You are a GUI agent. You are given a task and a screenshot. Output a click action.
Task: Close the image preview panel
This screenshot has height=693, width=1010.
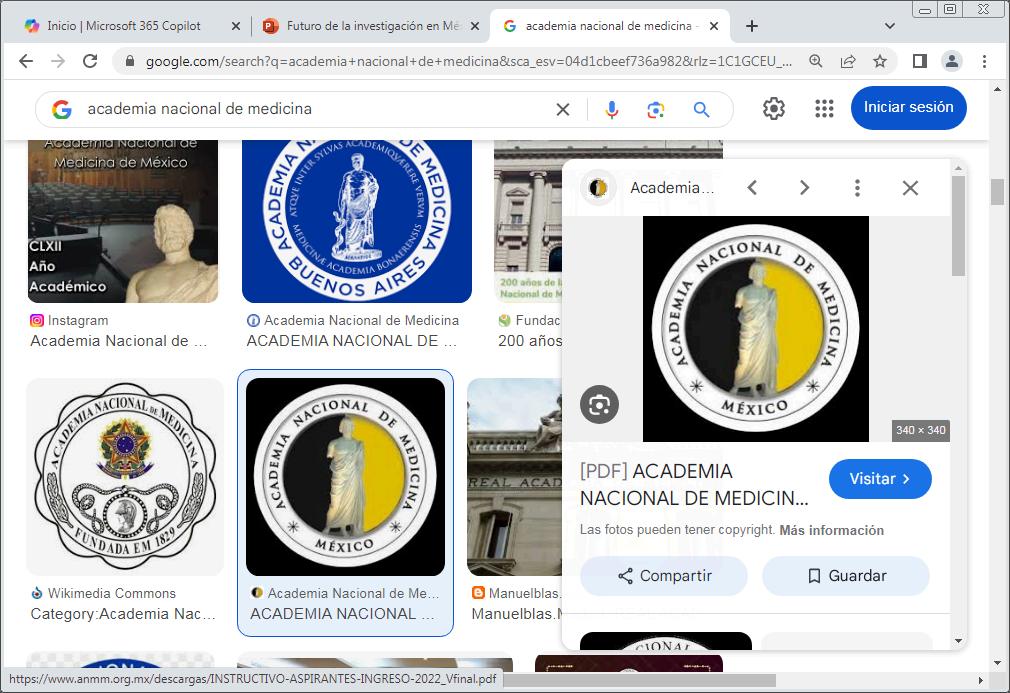[910, 187]
